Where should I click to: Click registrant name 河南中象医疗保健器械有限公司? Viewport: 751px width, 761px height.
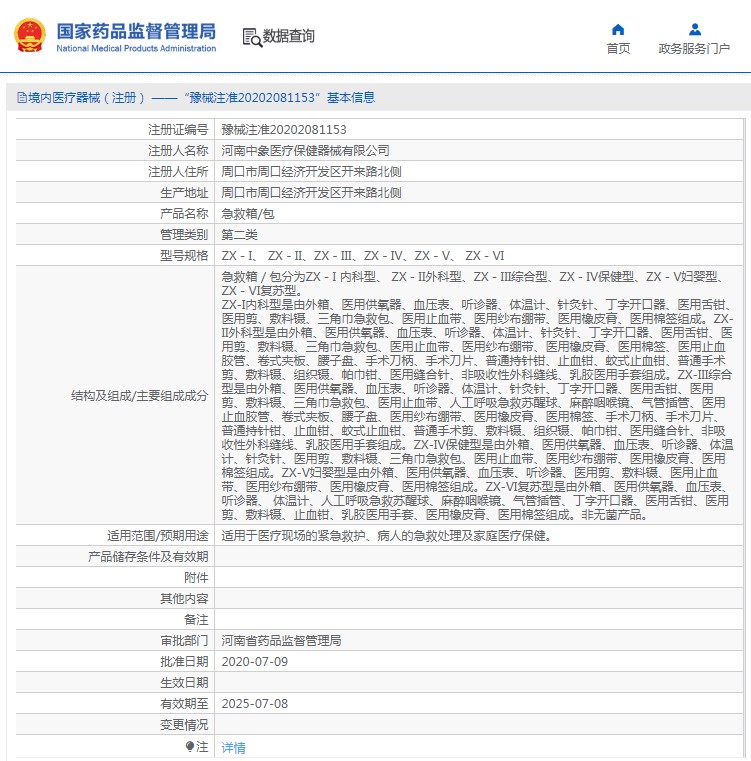pyautogui.click(x=305, y=150)
